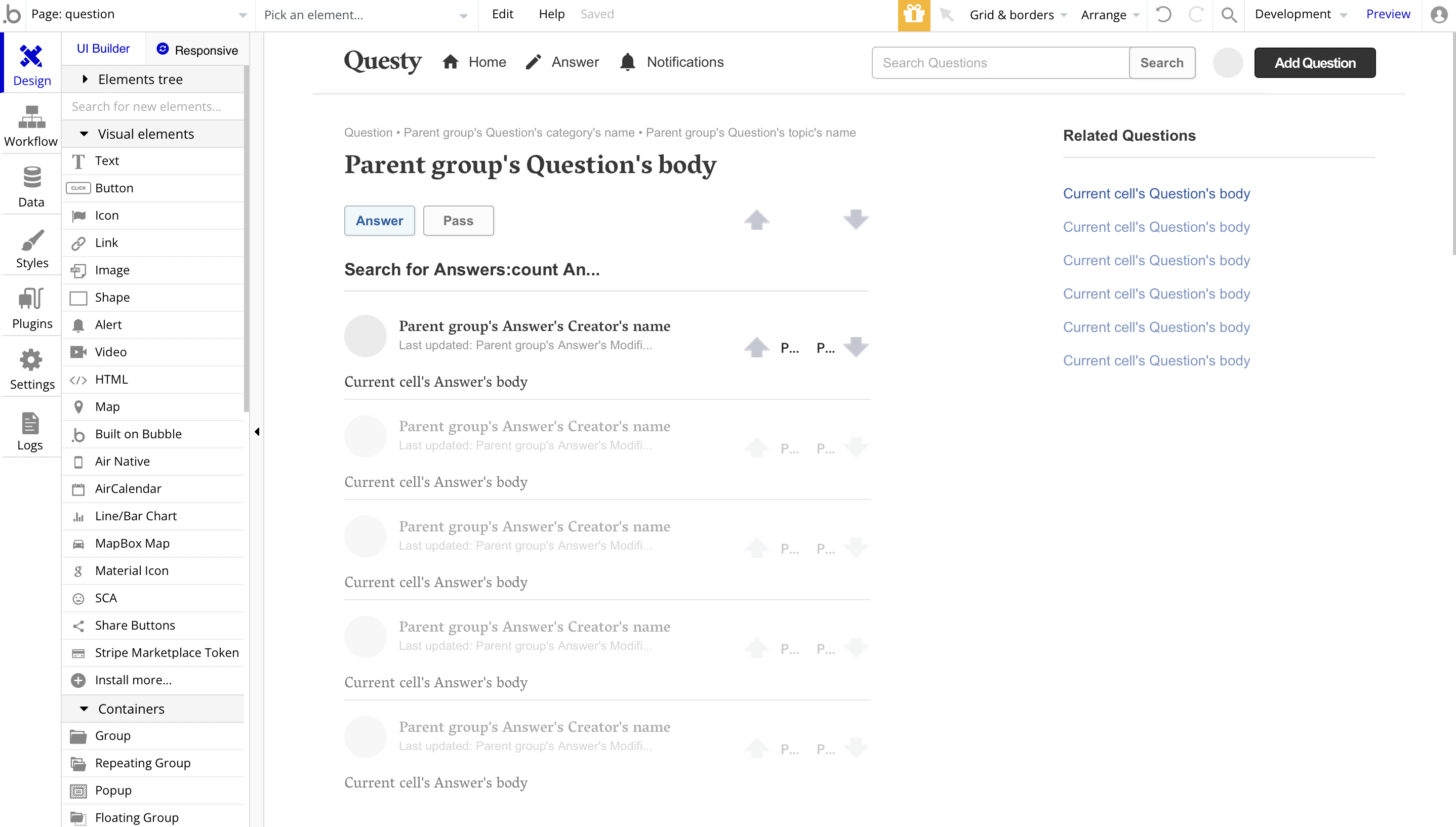Collapse the left panel arrow handle
Viewport: 1456px width, 827px height.
(x=257, y=432)
